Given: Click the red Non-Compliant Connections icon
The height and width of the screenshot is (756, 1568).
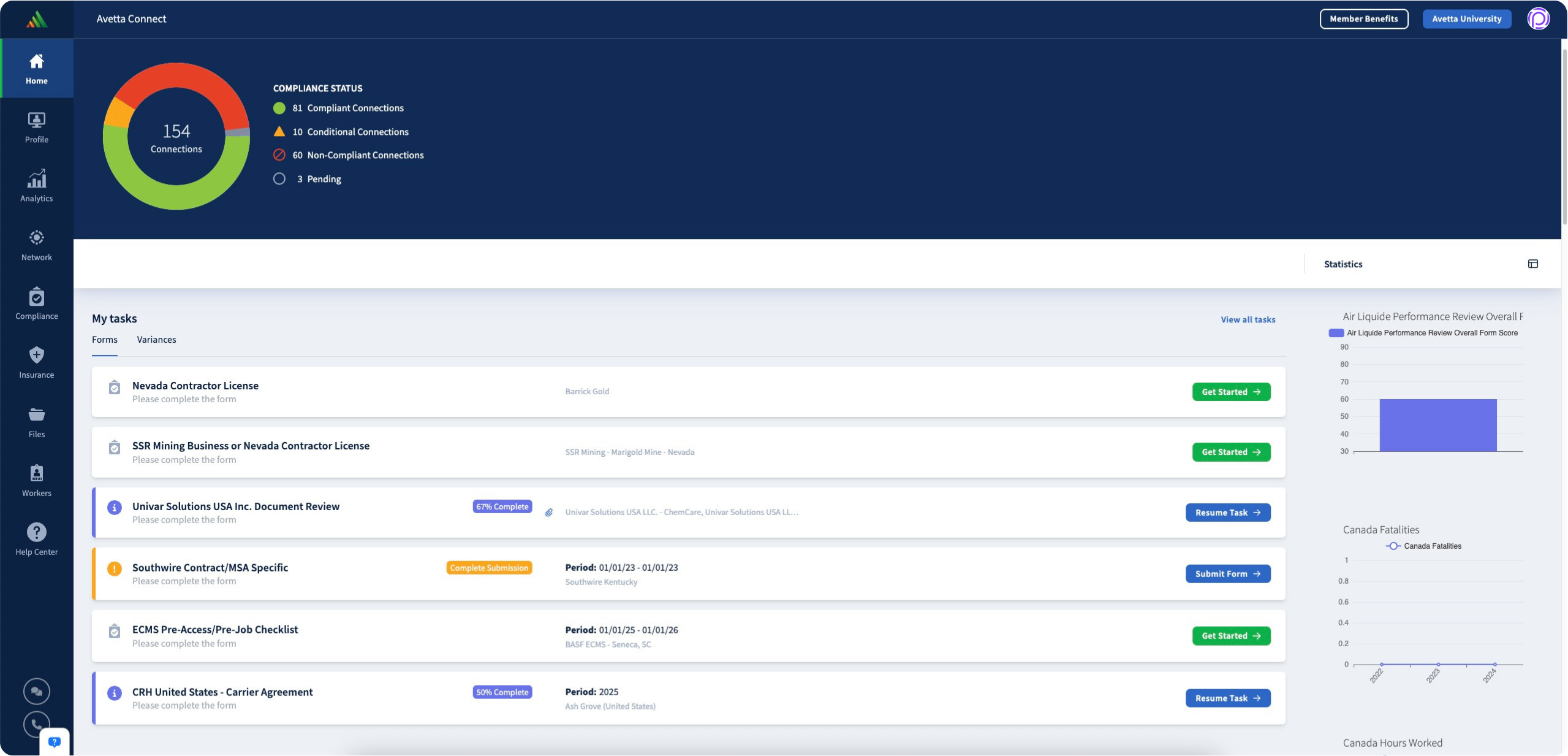Looking at the screenshot, I should 279,155.
